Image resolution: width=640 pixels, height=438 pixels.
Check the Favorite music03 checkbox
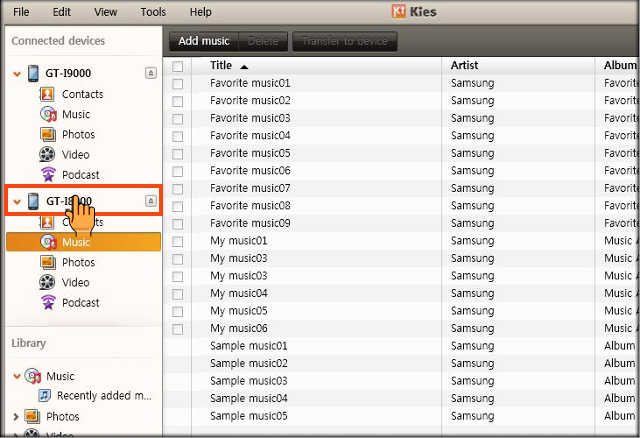[178, 119]
